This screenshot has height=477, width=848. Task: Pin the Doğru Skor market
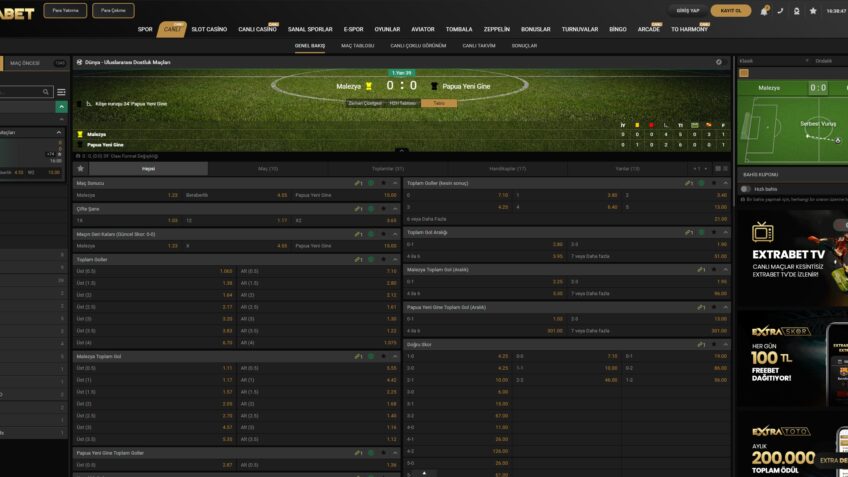[x=712, y=344]
